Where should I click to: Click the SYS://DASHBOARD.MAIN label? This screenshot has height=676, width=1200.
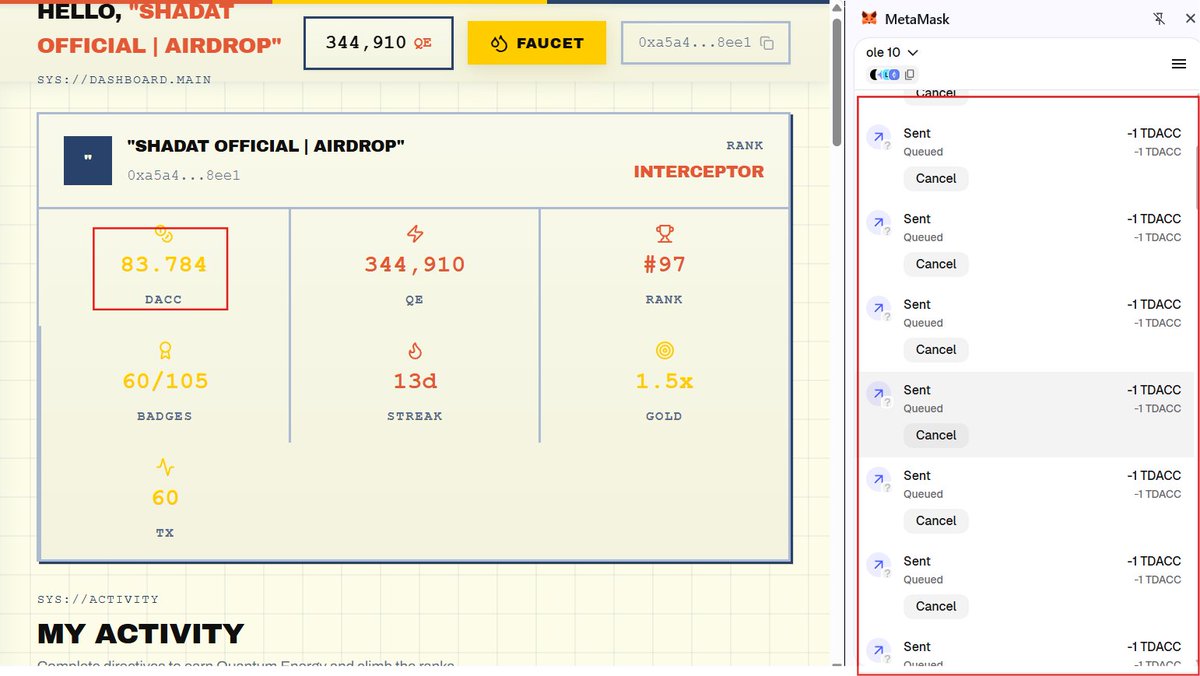(x=124, y=79)
